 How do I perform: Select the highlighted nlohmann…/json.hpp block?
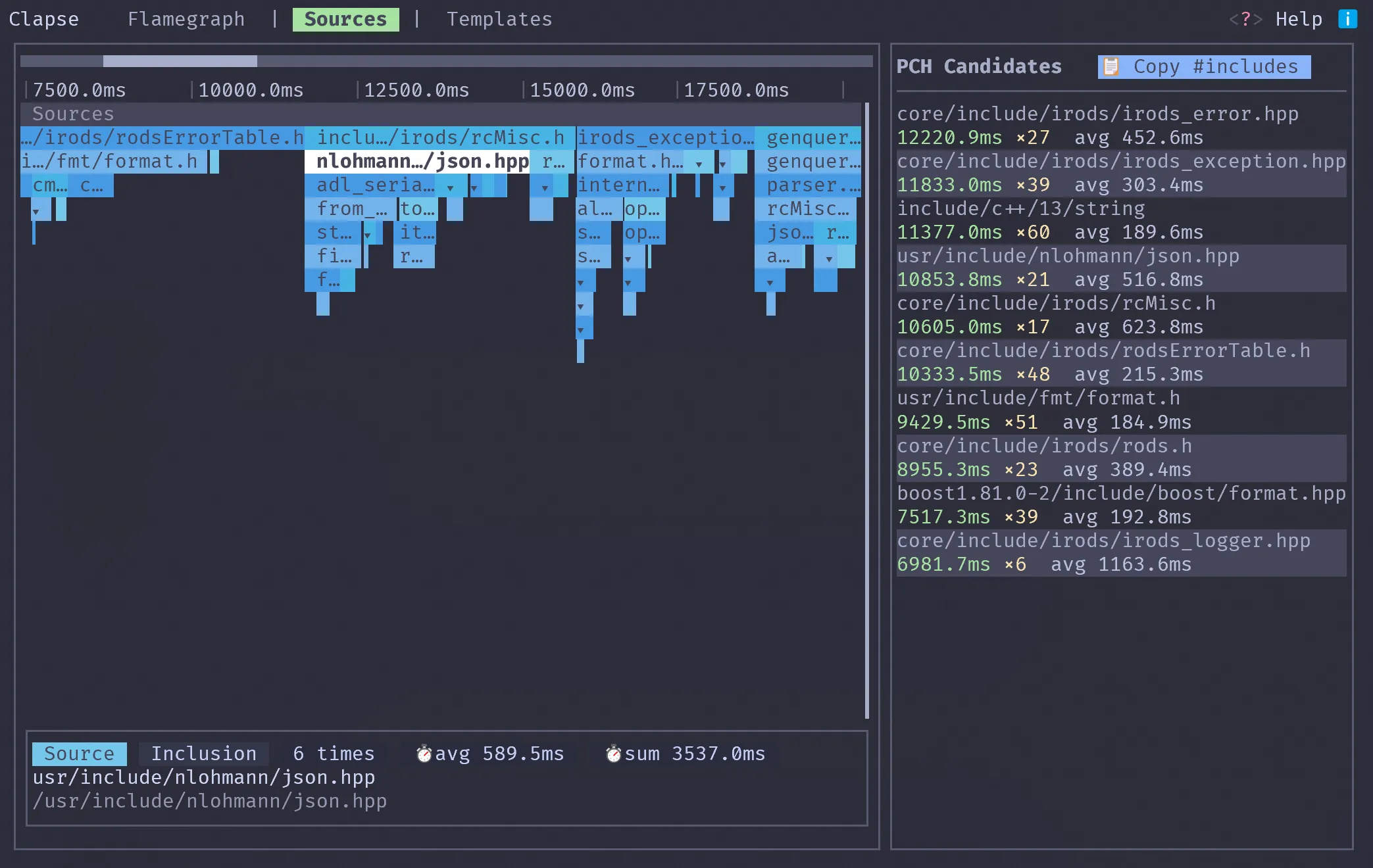[417, 161]
